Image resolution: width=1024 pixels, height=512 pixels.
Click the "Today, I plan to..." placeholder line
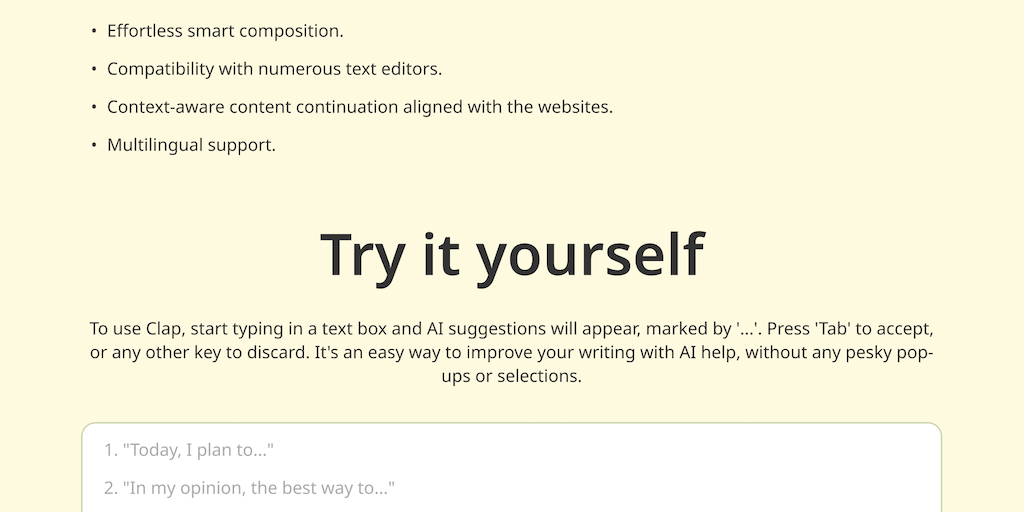[x=189, y=451]
